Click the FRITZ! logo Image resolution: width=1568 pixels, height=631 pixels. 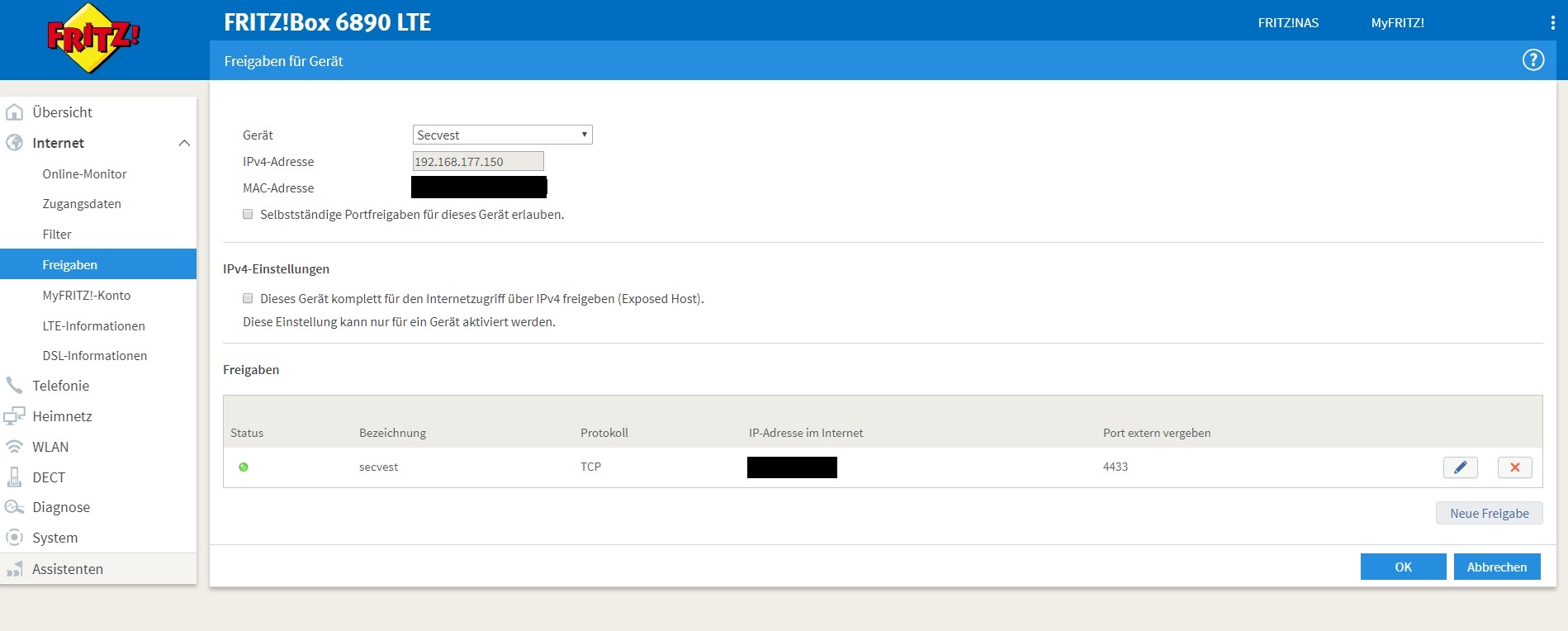pos(92,38)
